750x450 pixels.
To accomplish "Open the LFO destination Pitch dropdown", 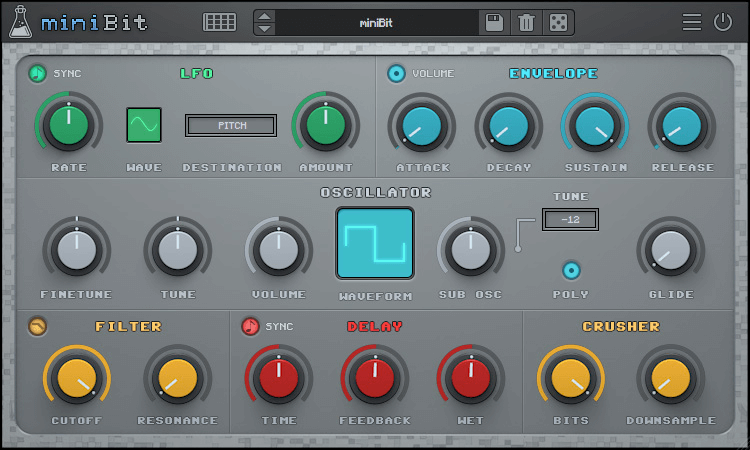I will 231,125.
